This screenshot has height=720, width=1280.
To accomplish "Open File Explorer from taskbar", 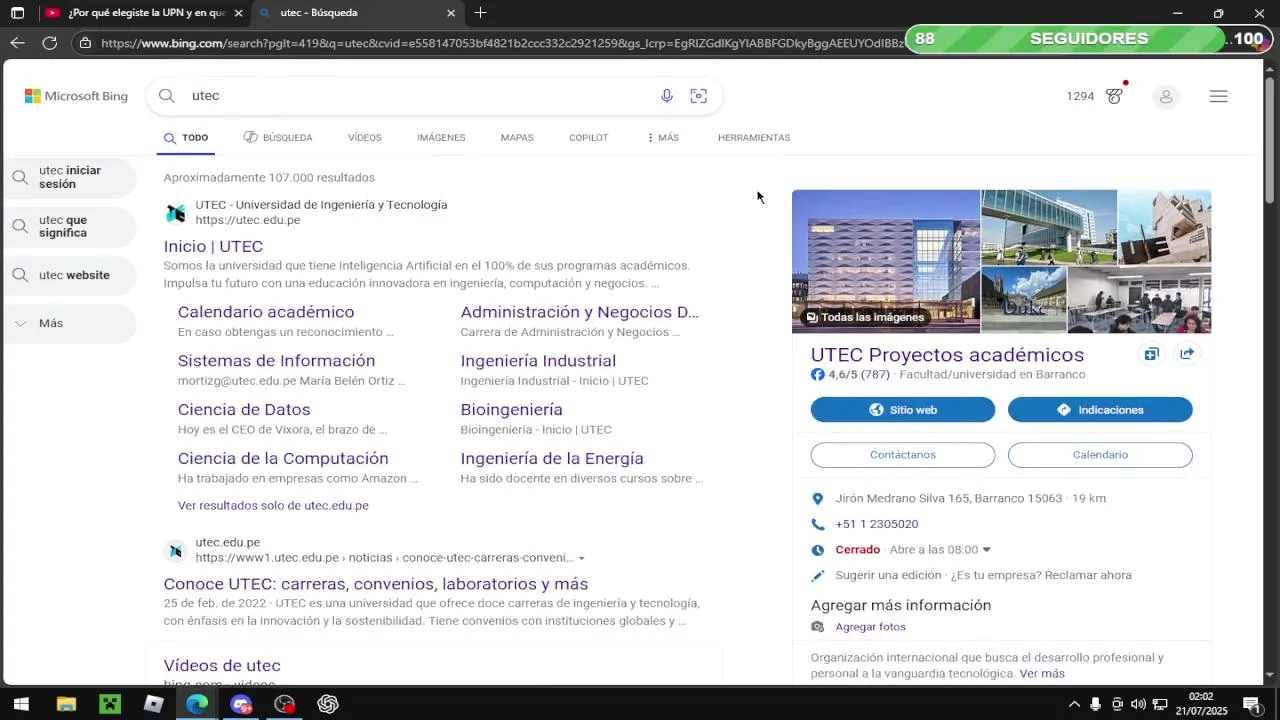I will tap(66, 704).
